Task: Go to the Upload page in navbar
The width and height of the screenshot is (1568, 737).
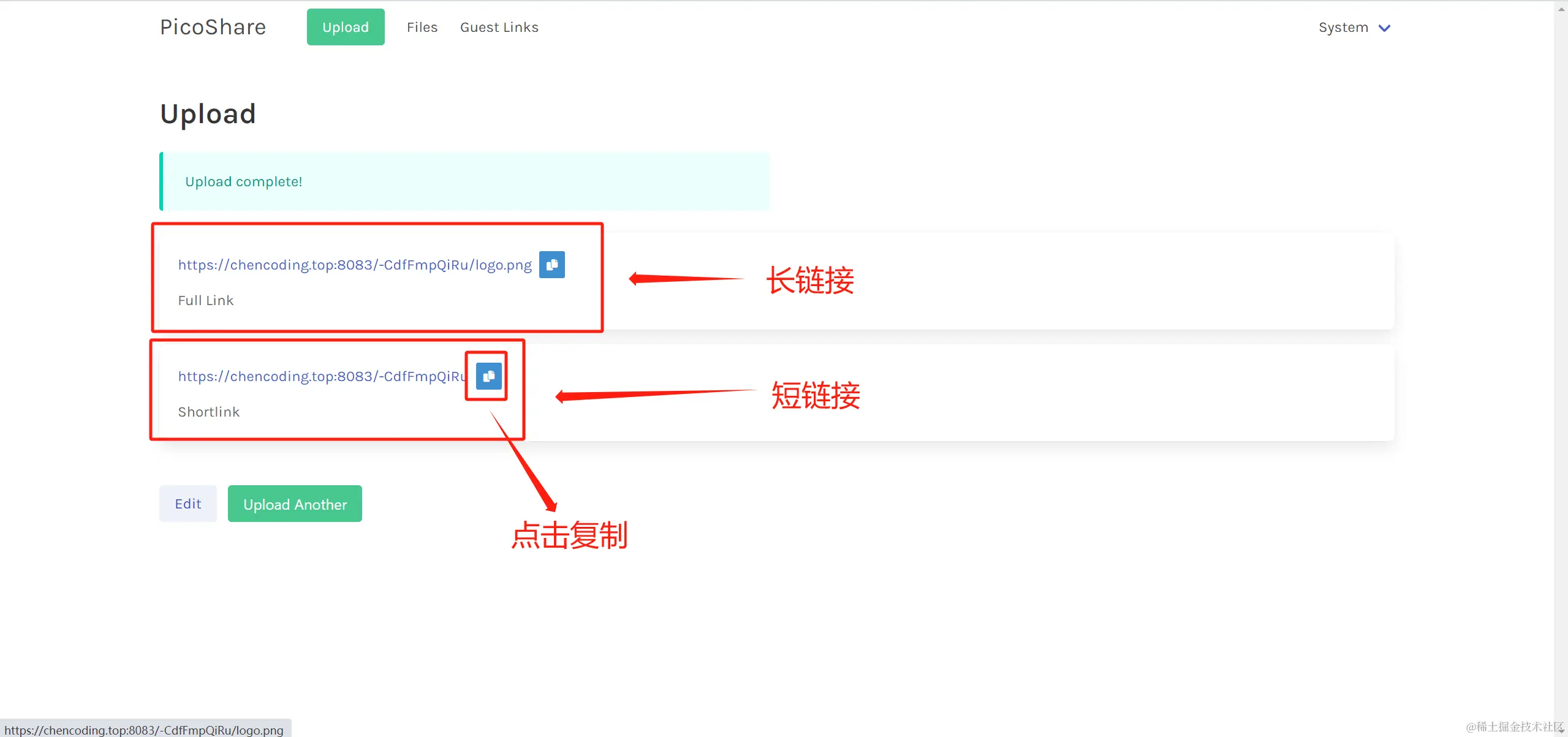Action: tap(346, 27)
